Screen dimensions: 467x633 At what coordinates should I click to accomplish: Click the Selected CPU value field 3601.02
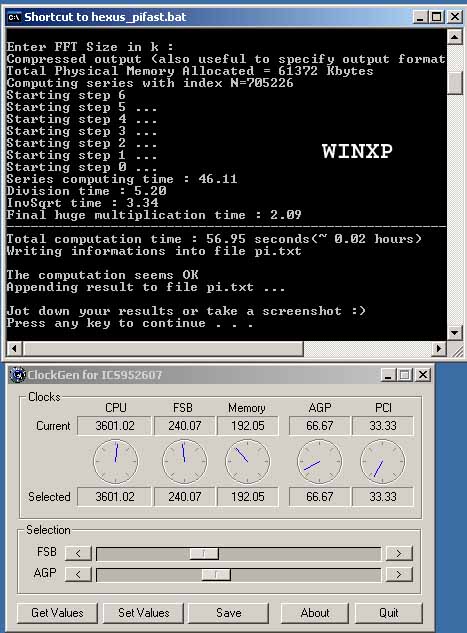coord(114,497)
